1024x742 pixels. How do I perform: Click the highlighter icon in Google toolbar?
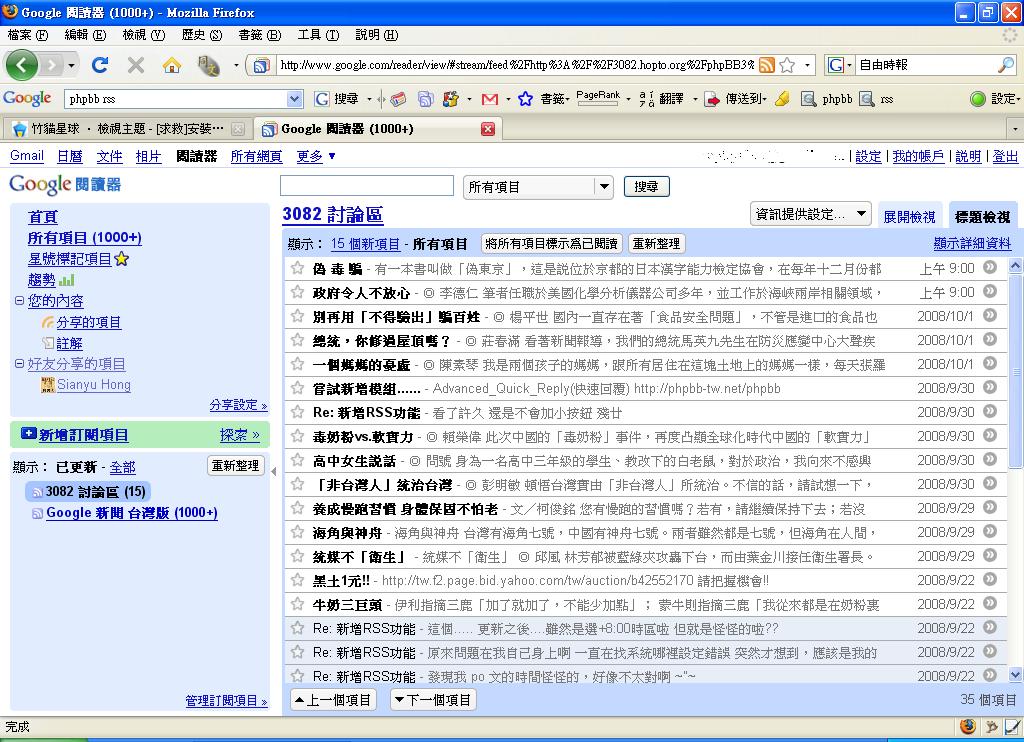pos(782,99)
